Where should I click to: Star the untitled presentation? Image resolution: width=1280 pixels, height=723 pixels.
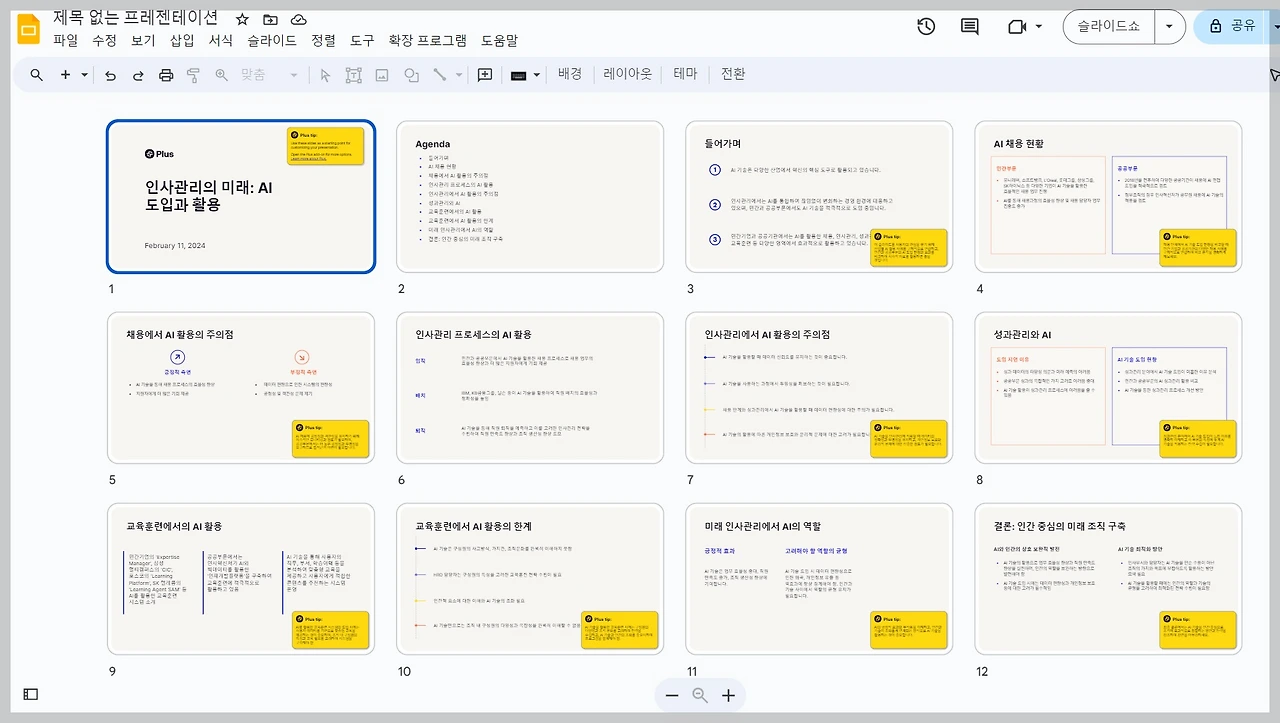[242, 20]
